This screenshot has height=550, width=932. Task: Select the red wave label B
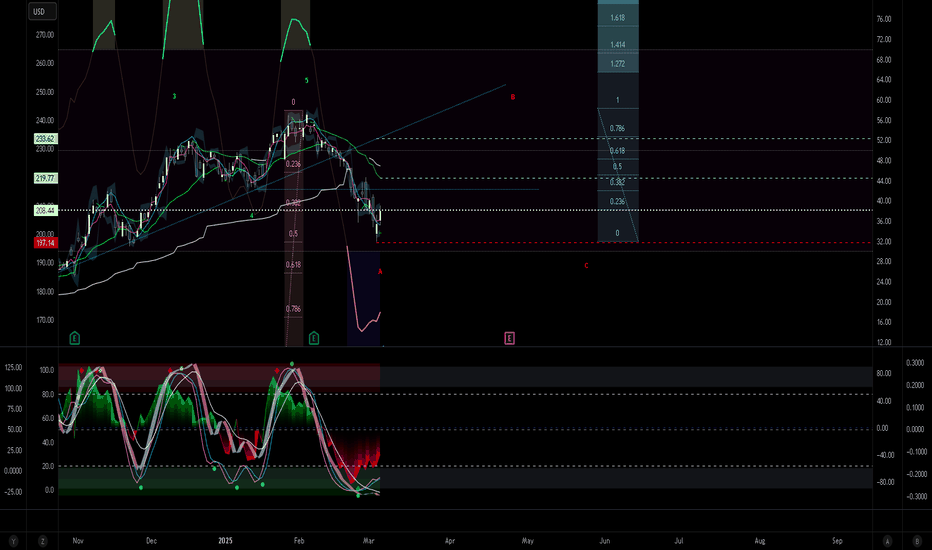click(x=513, y=97)
